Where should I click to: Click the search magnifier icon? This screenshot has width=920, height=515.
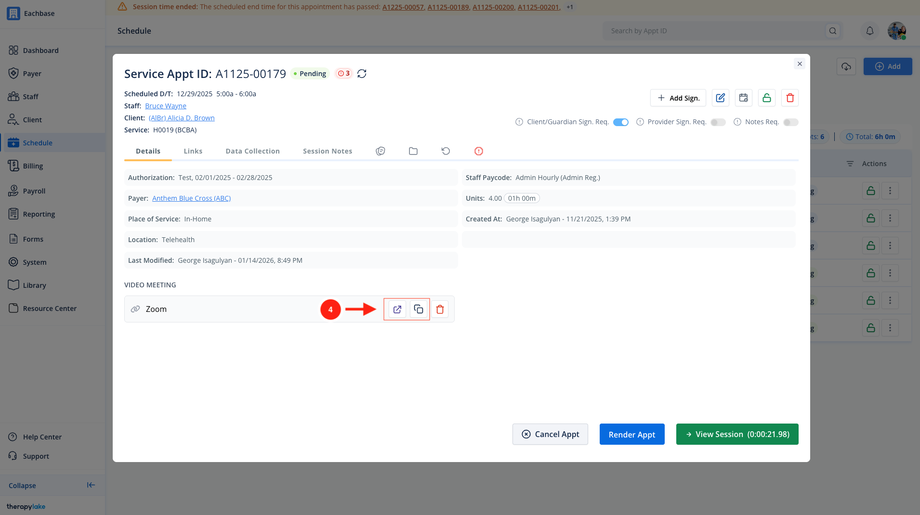[x=833, y=31]
